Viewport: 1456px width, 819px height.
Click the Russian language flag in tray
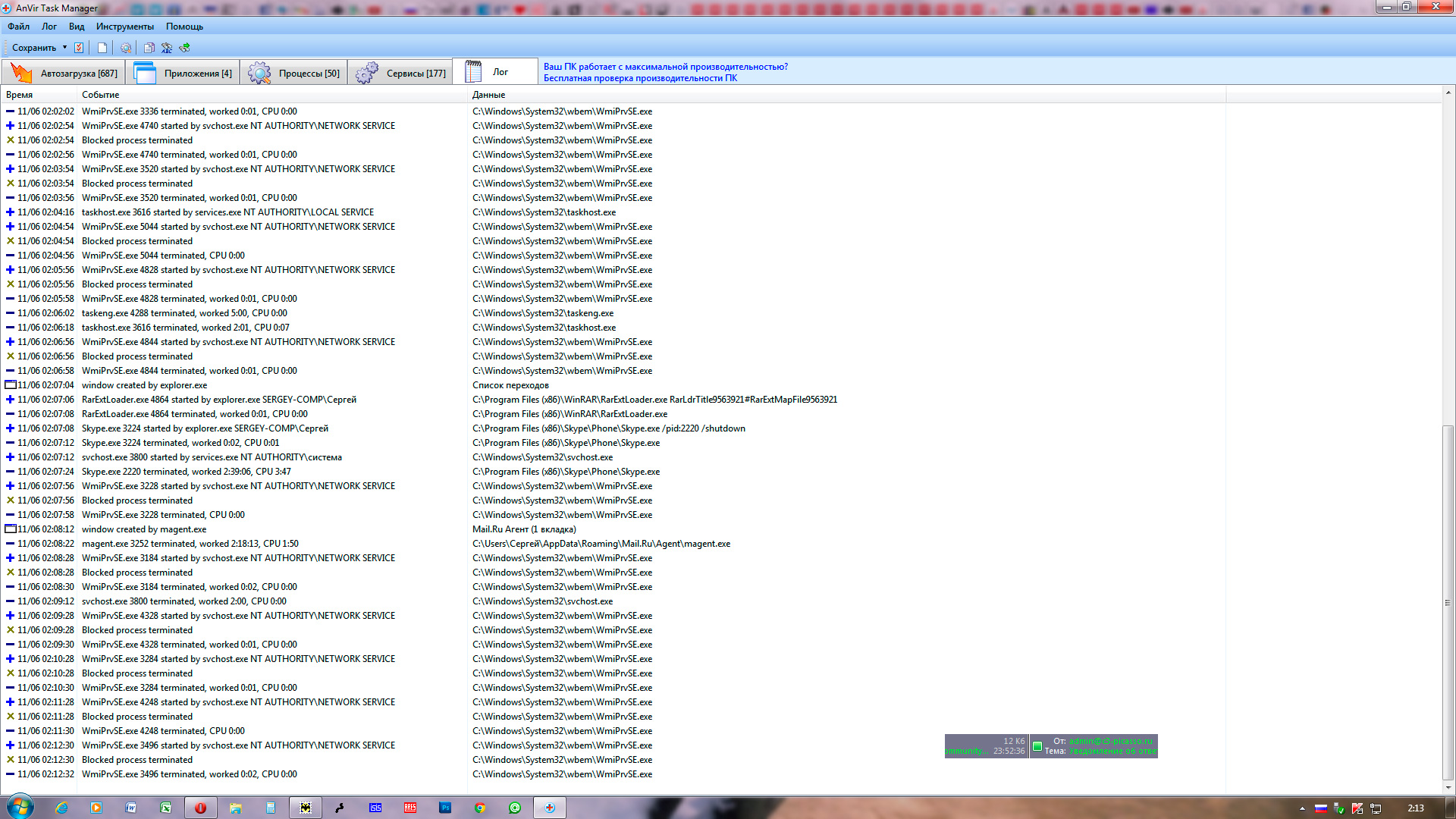[1320, 808]
